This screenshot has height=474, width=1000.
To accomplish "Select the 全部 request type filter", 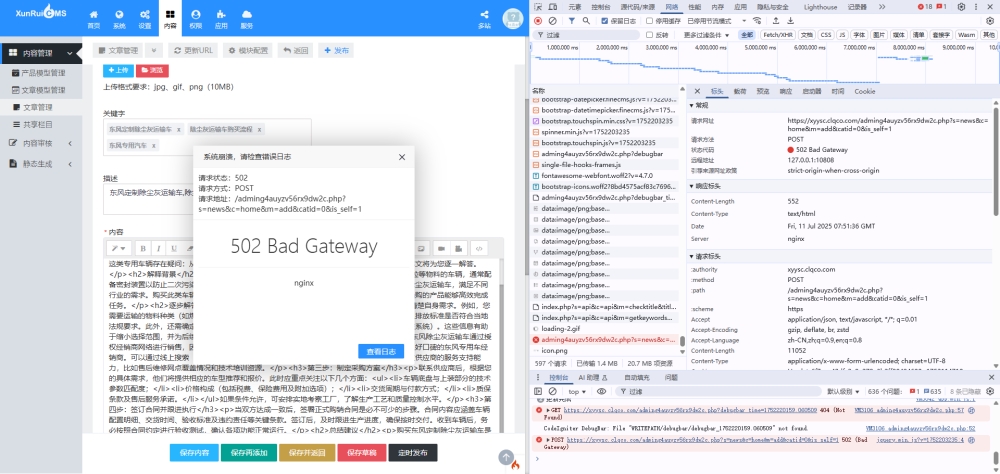I will [747, 35].
